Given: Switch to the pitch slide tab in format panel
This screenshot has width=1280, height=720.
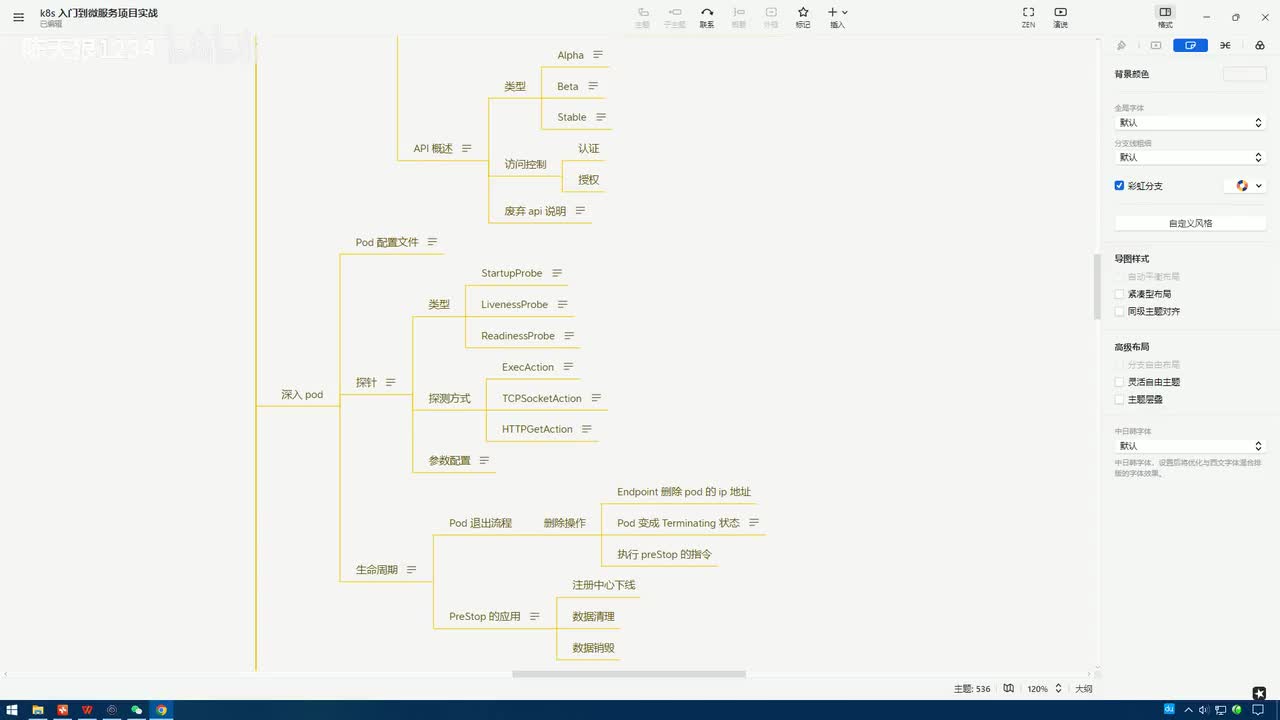Looking at the screenshot, I should (1156, 45).
